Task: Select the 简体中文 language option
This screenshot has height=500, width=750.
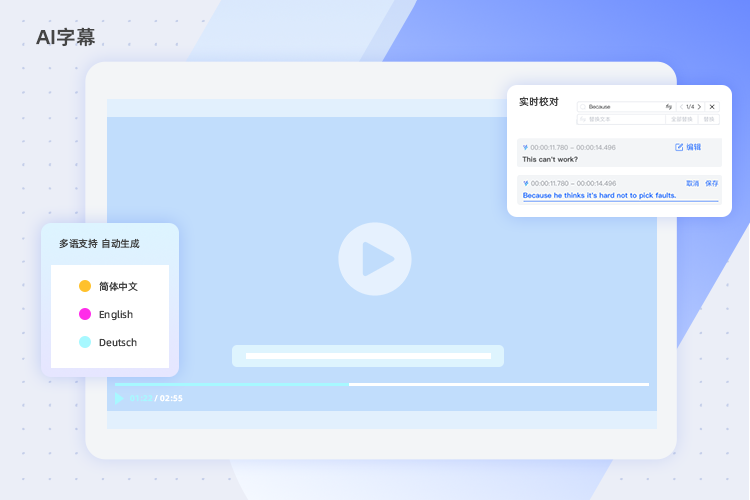Action: click(118, 286)
